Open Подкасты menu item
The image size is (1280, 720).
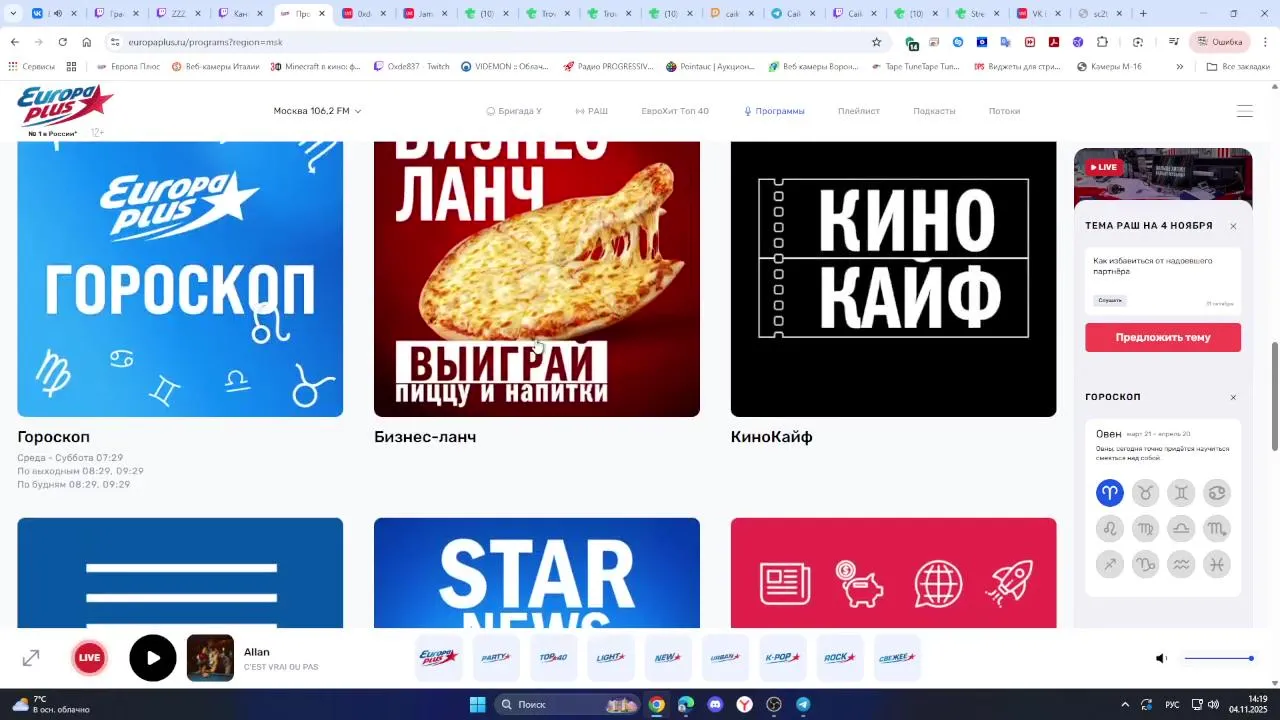(x=934, y=111)
